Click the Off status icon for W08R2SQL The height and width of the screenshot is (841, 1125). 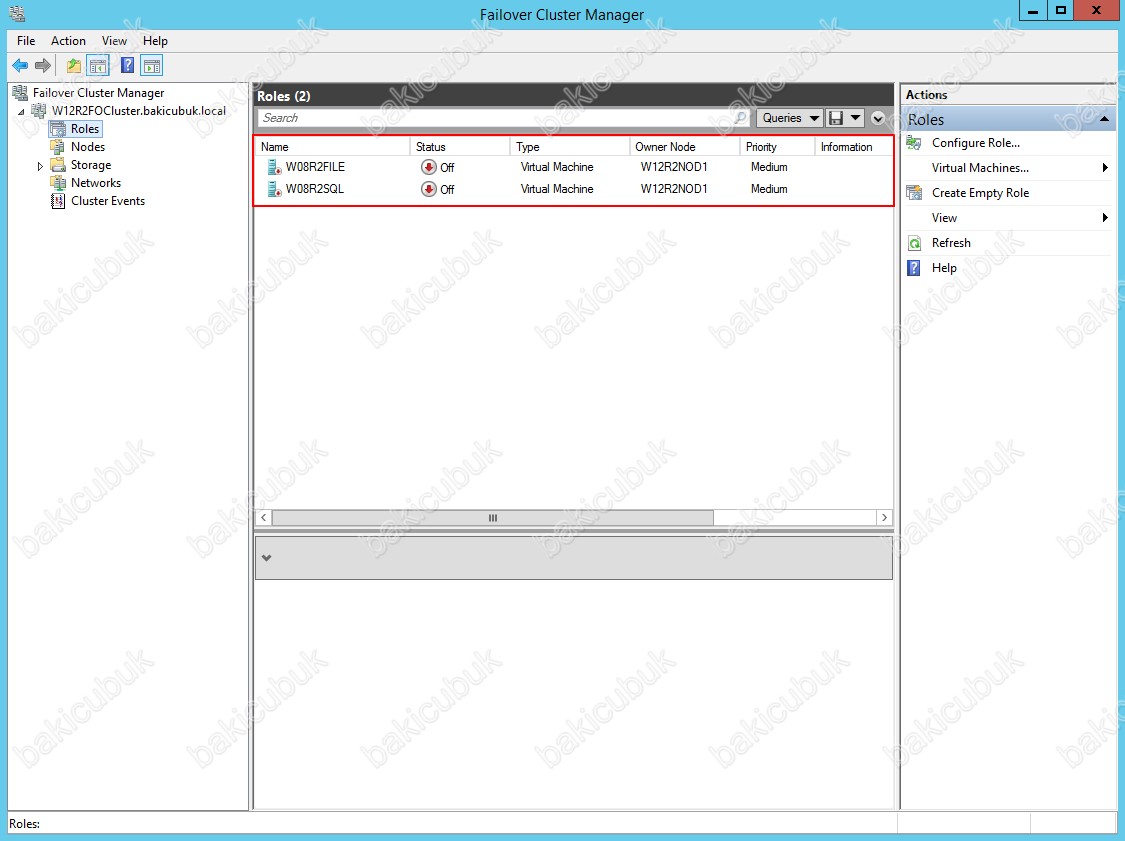point(428,189)
